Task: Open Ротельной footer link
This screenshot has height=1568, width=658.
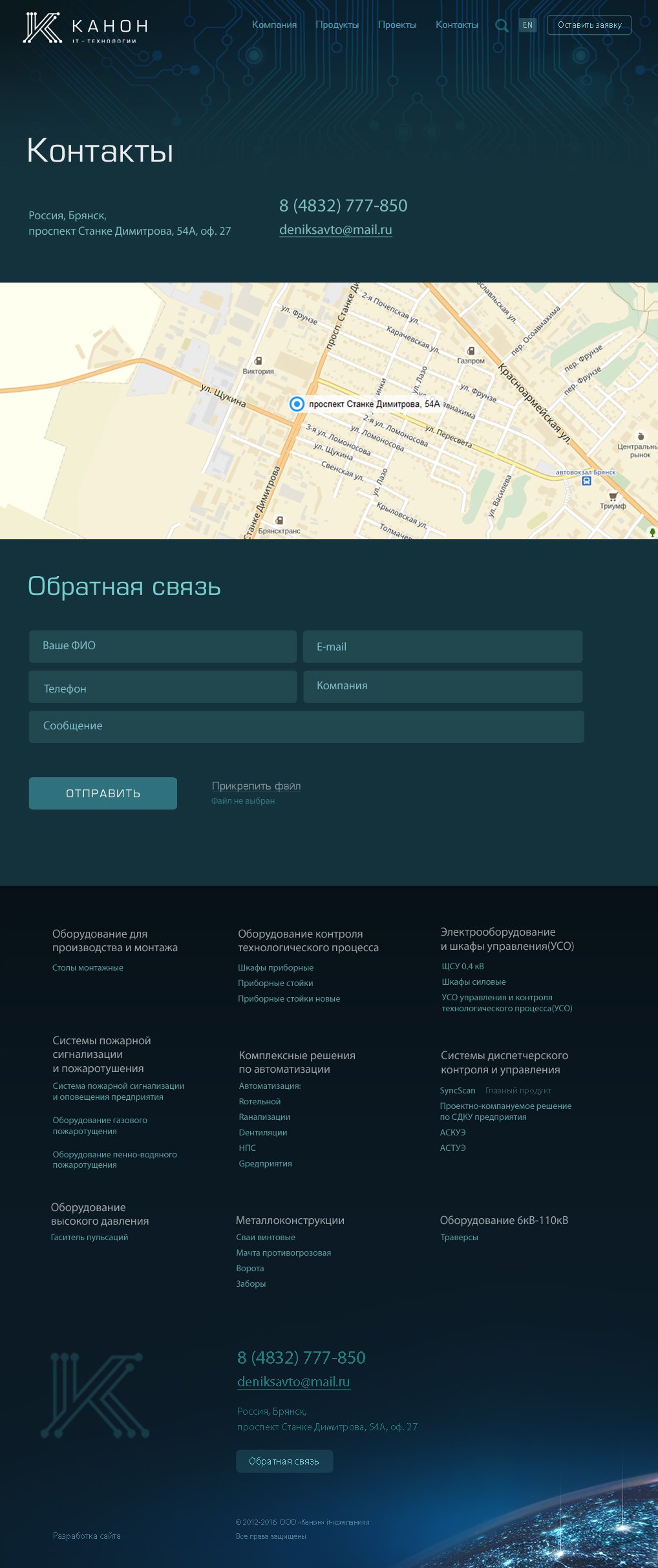Action: pyautogui.click(x=260, y=1101)
